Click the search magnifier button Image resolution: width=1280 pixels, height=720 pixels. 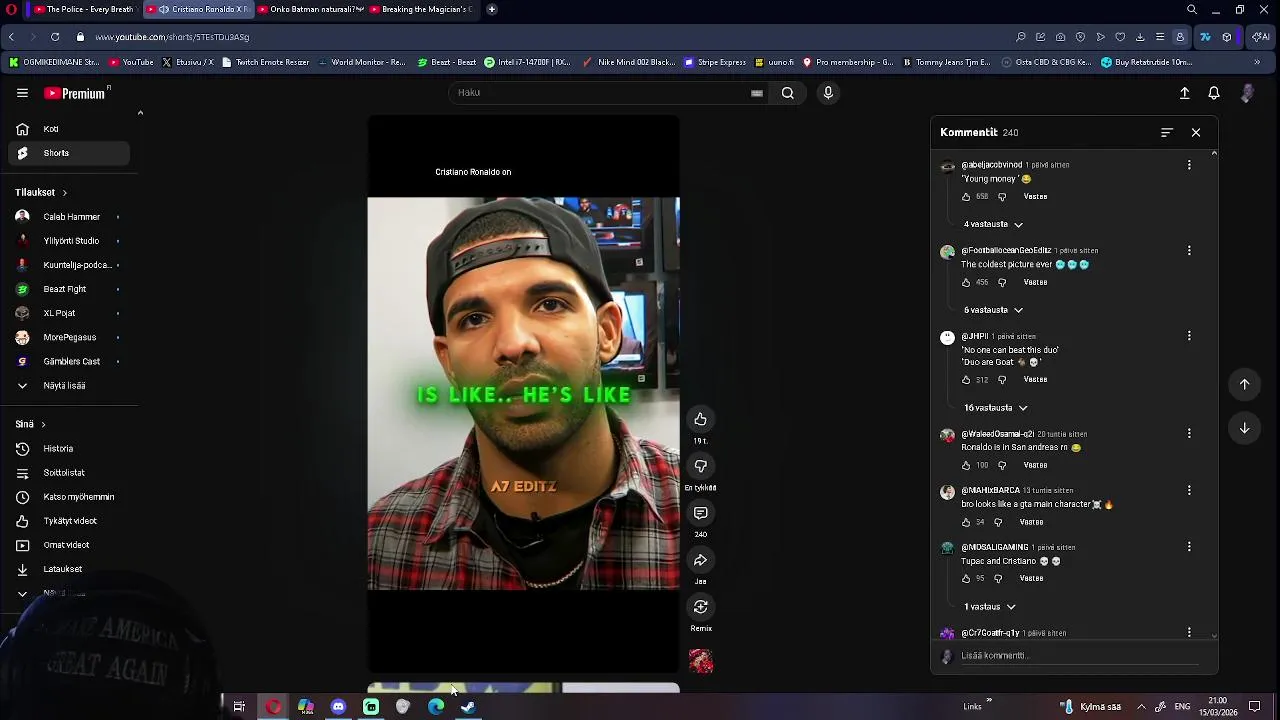[x=788, y=93]
